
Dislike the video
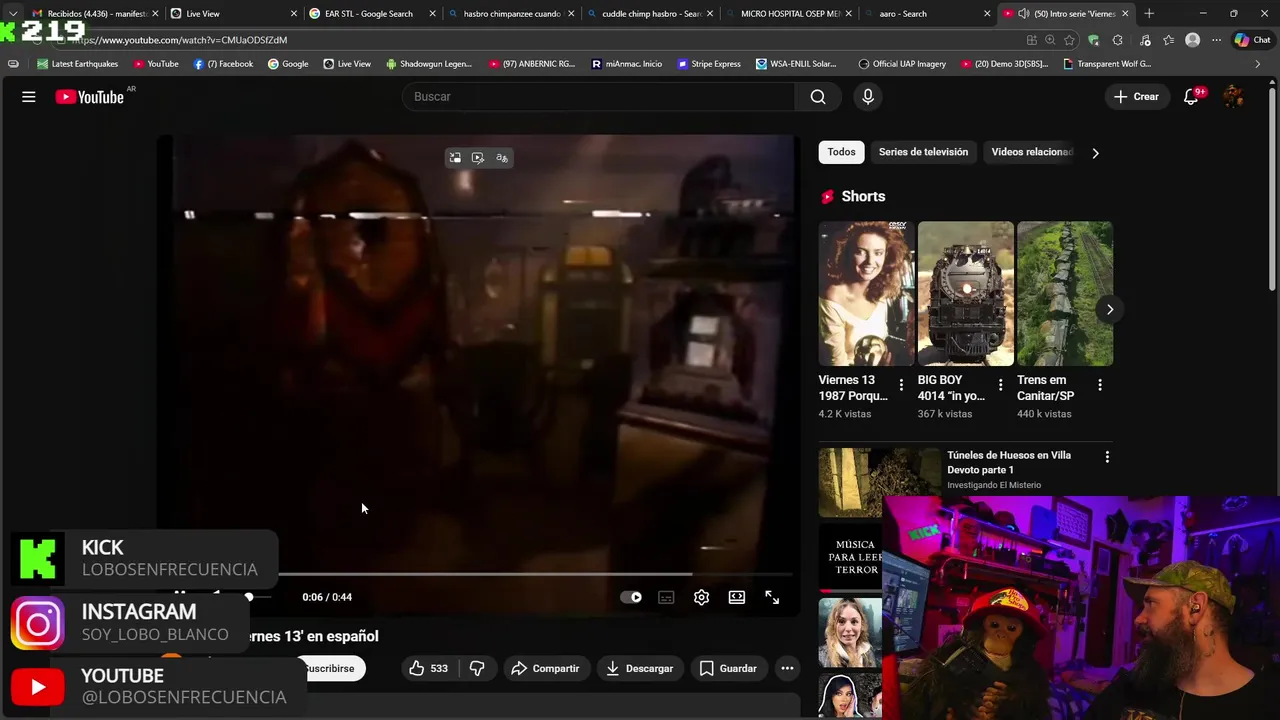(x=477, y=668)
